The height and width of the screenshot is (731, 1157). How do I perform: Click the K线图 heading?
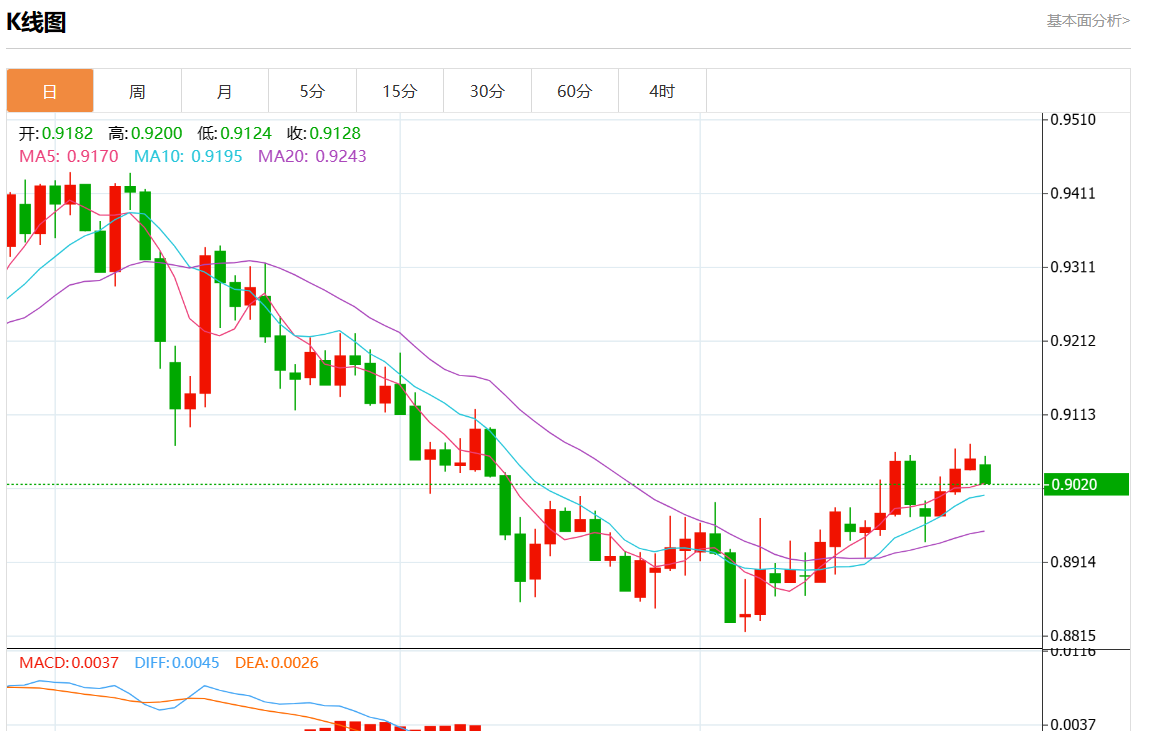pyautogui.click(x=36, y=23)
